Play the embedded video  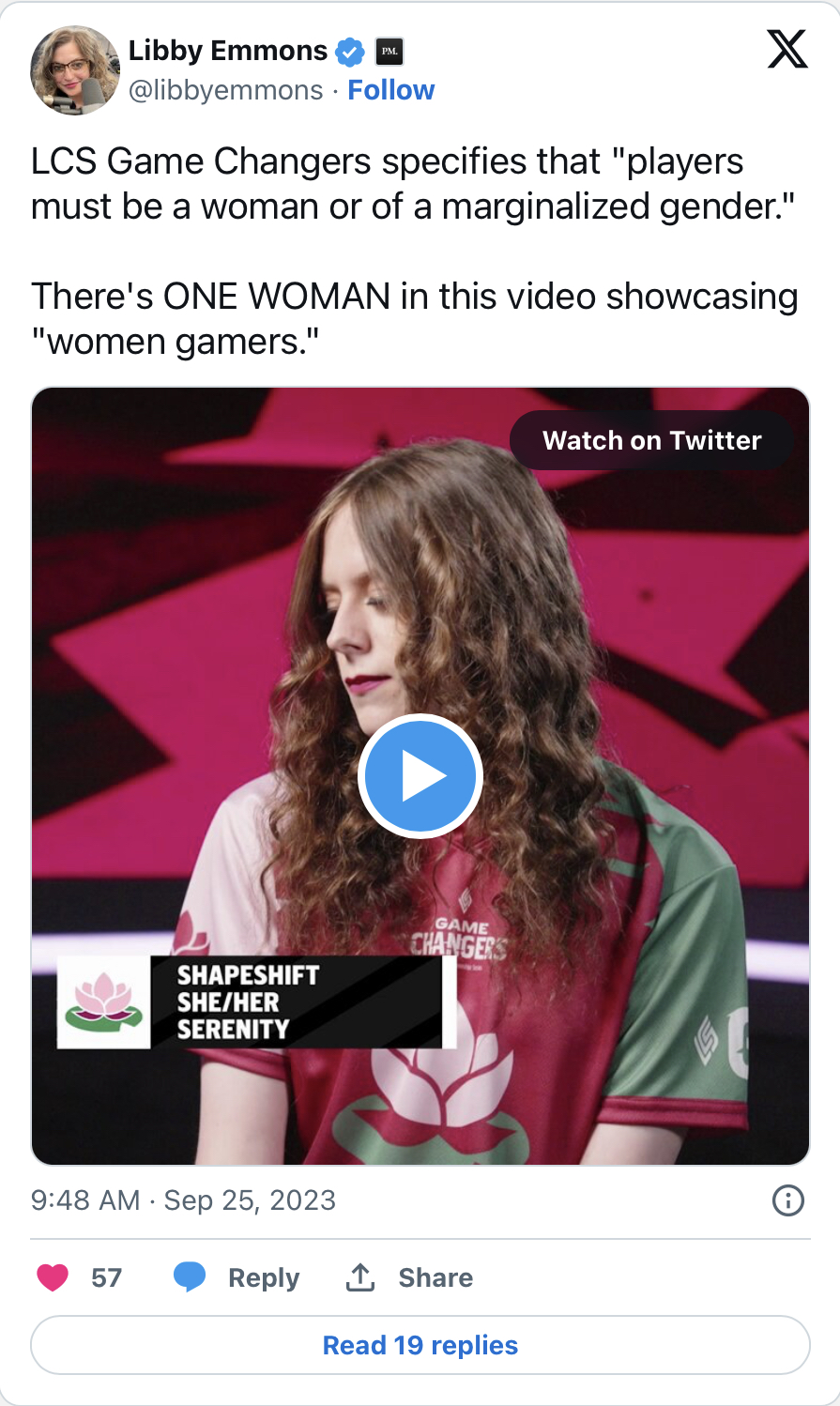[420, 776]
